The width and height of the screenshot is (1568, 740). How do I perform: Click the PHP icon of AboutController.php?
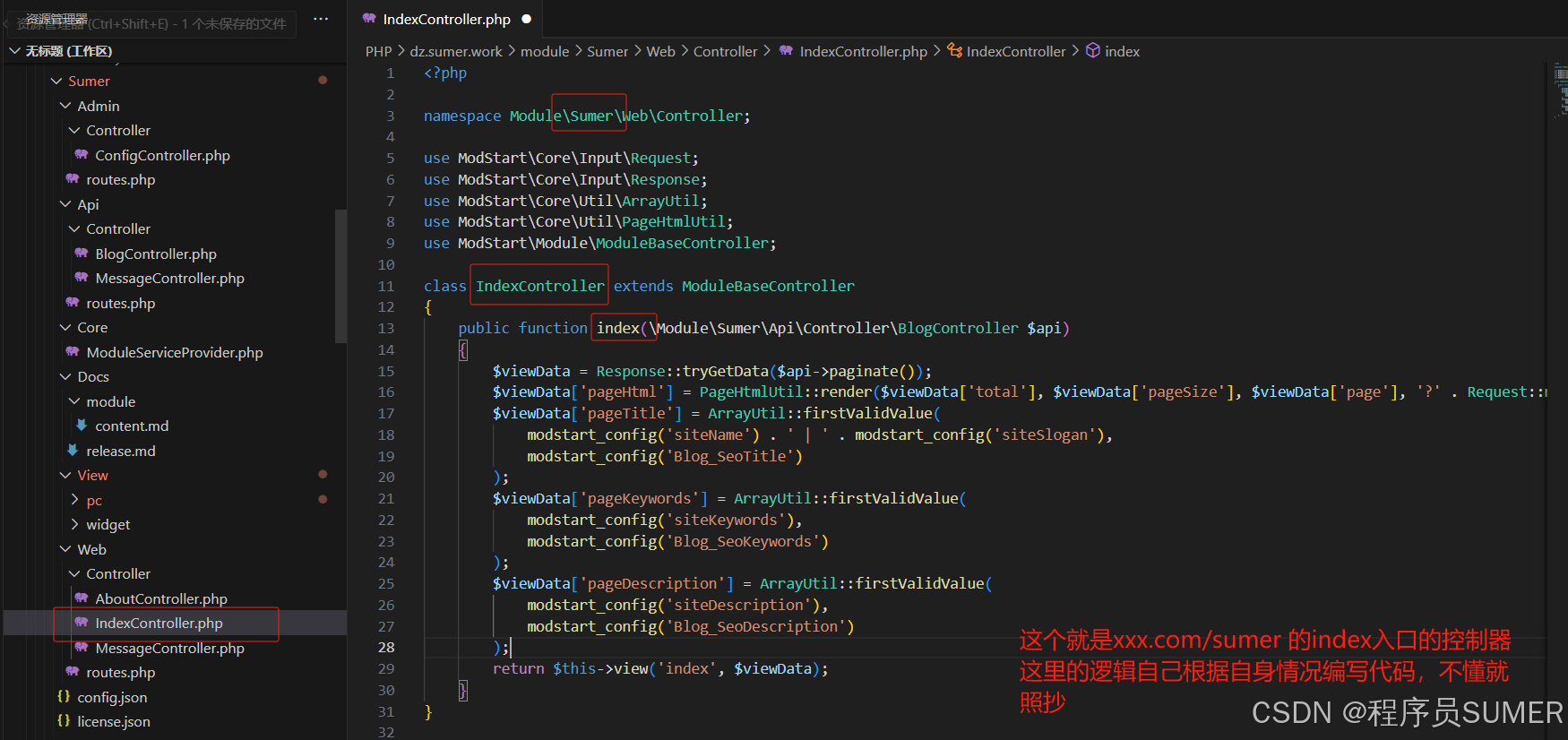coord(82,598)
